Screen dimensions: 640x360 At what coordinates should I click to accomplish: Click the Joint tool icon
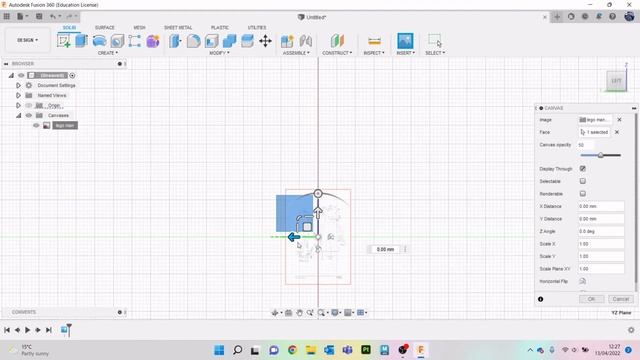click(x=306, y=41)
